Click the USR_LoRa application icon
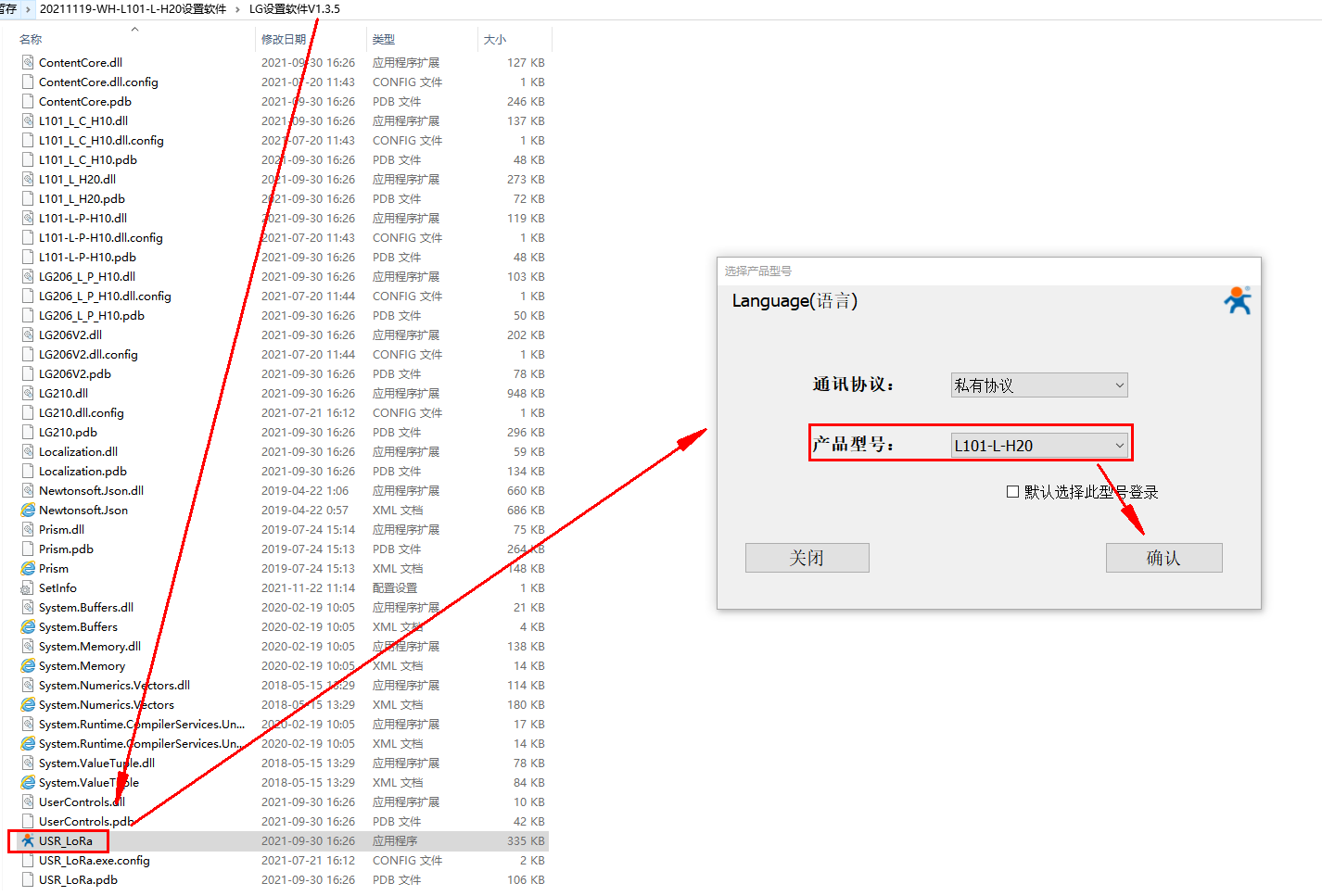Image resolution: width=1322 pixels, height=896 pixels. click(x=28, y=840)
